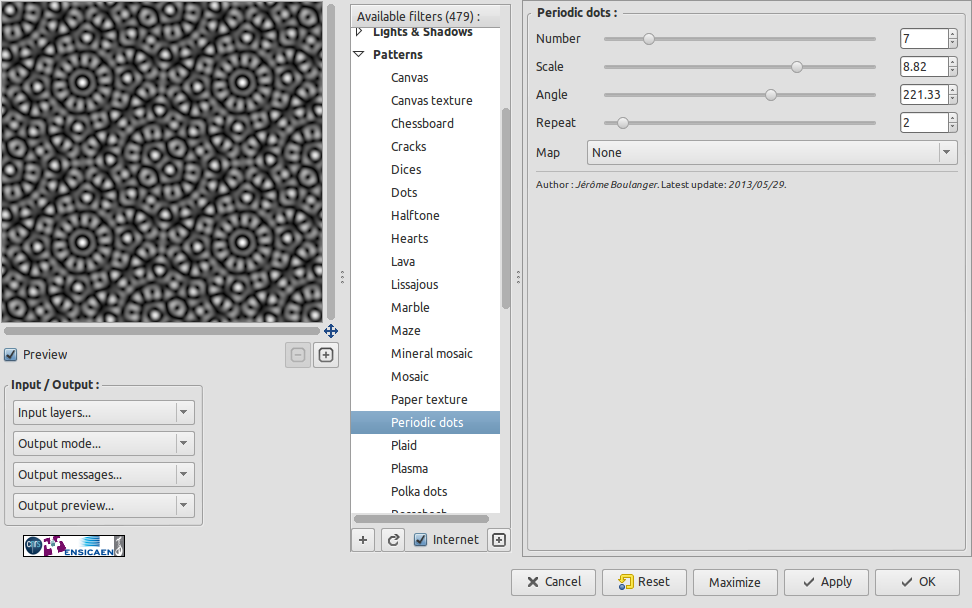The width and height of the screenshot is (972, 608).
Task: Click the Number slider handle
Action: coord(648,39)
